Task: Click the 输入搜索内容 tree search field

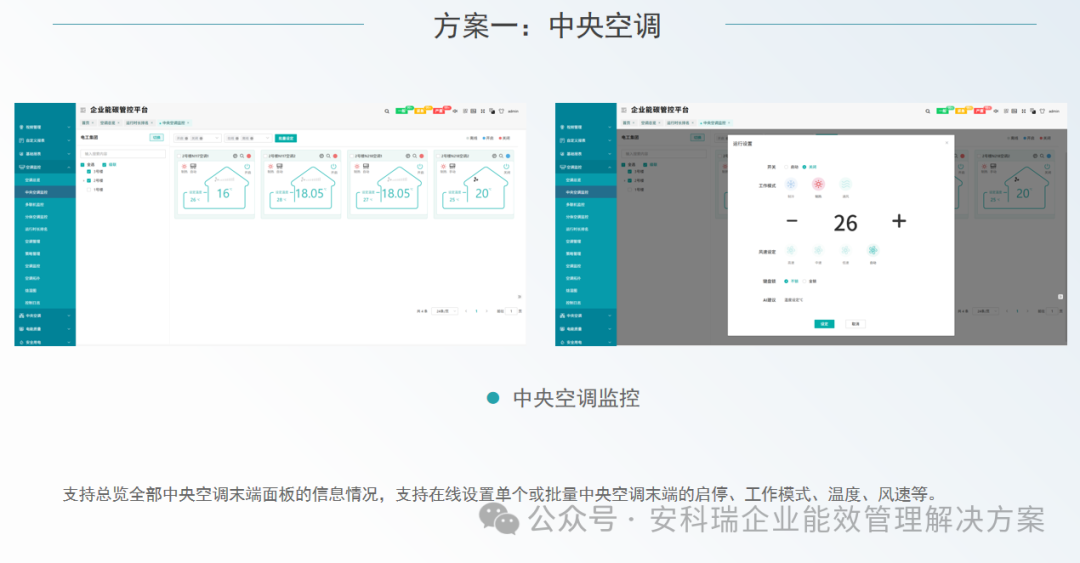Action: coord(123,154)
